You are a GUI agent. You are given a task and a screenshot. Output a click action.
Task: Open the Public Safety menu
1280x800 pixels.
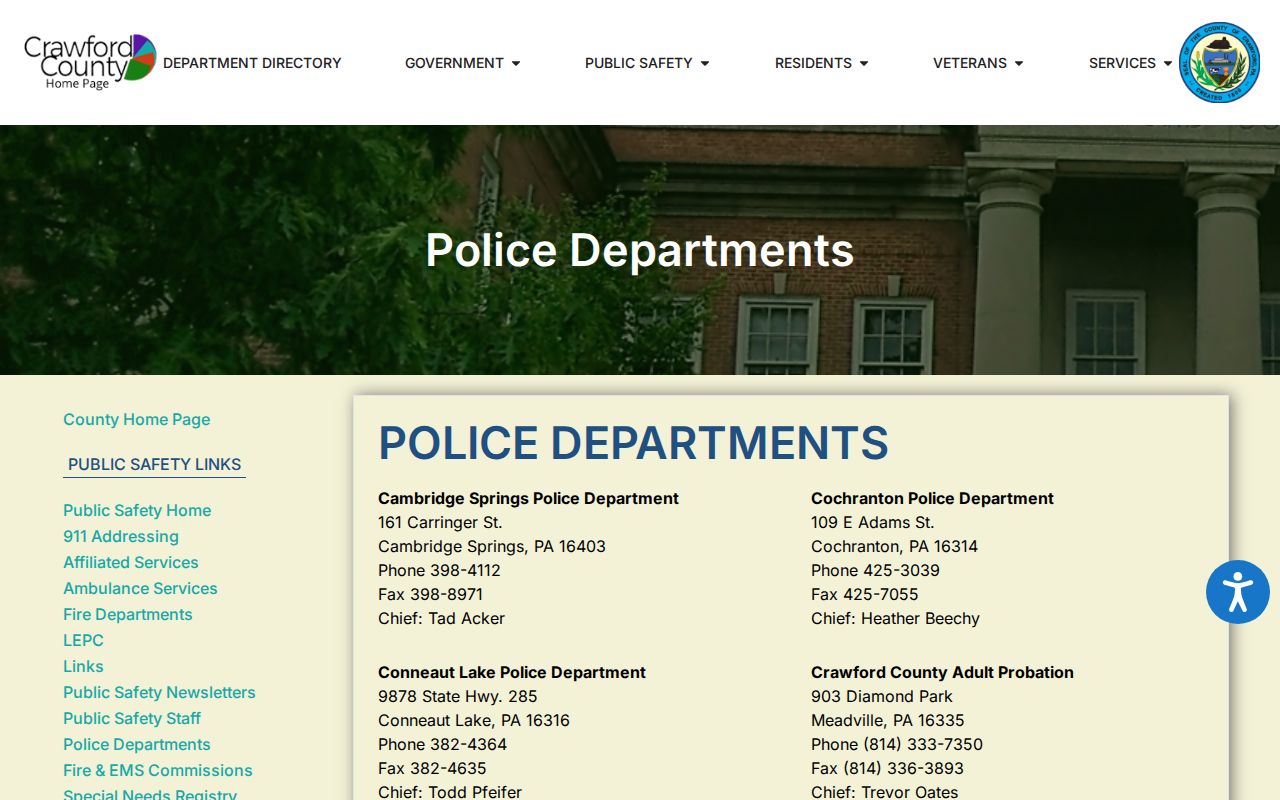638,63
